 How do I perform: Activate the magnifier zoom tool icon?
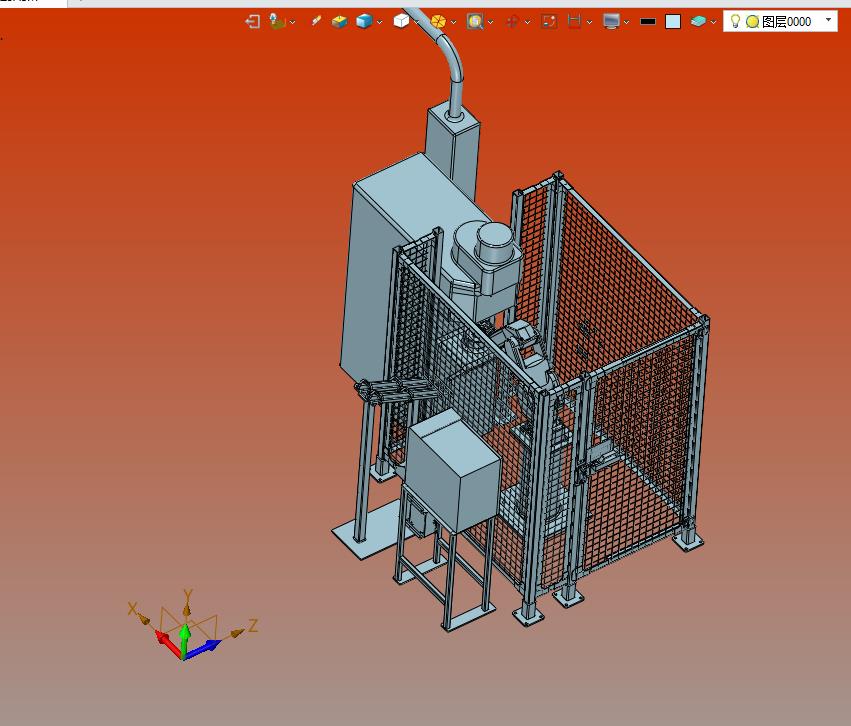click(x=474, y=21)
